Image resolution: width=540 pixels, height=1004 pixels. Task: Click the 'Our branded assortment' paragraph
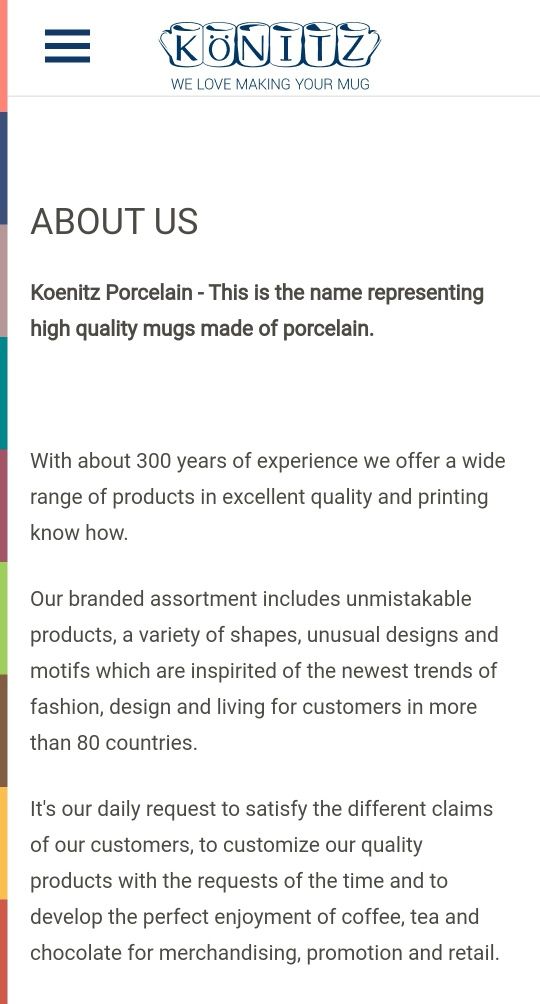pyautogui.click(x=264, y=671)
